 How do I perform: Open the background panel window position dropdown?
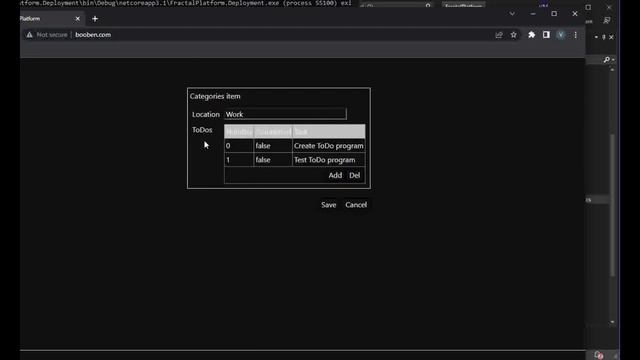pos(596,37)
